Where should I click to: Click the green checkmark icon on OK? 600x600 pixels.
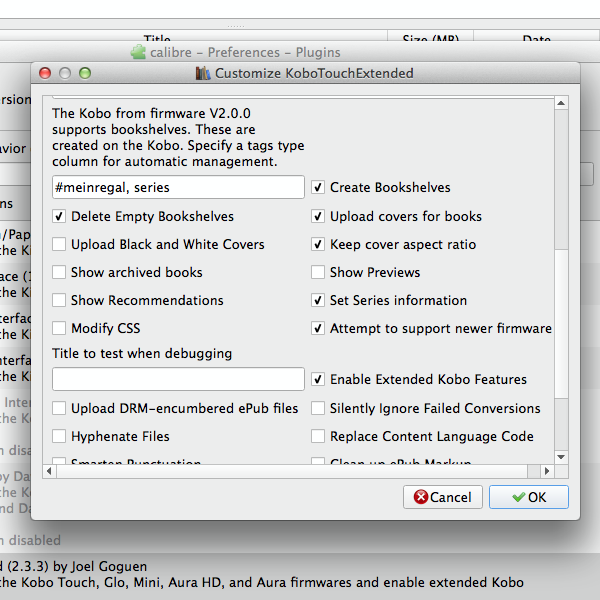click(x=519, y=497)
